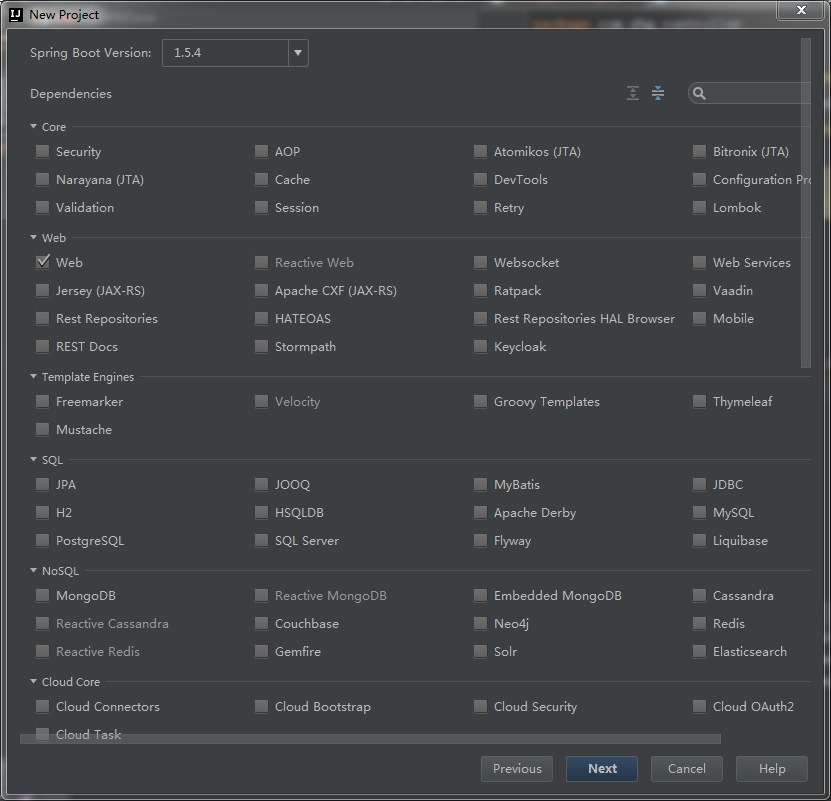Click the Dependencies heading label
This screenshot has width=831, height=801.
[x=71, y=94]
